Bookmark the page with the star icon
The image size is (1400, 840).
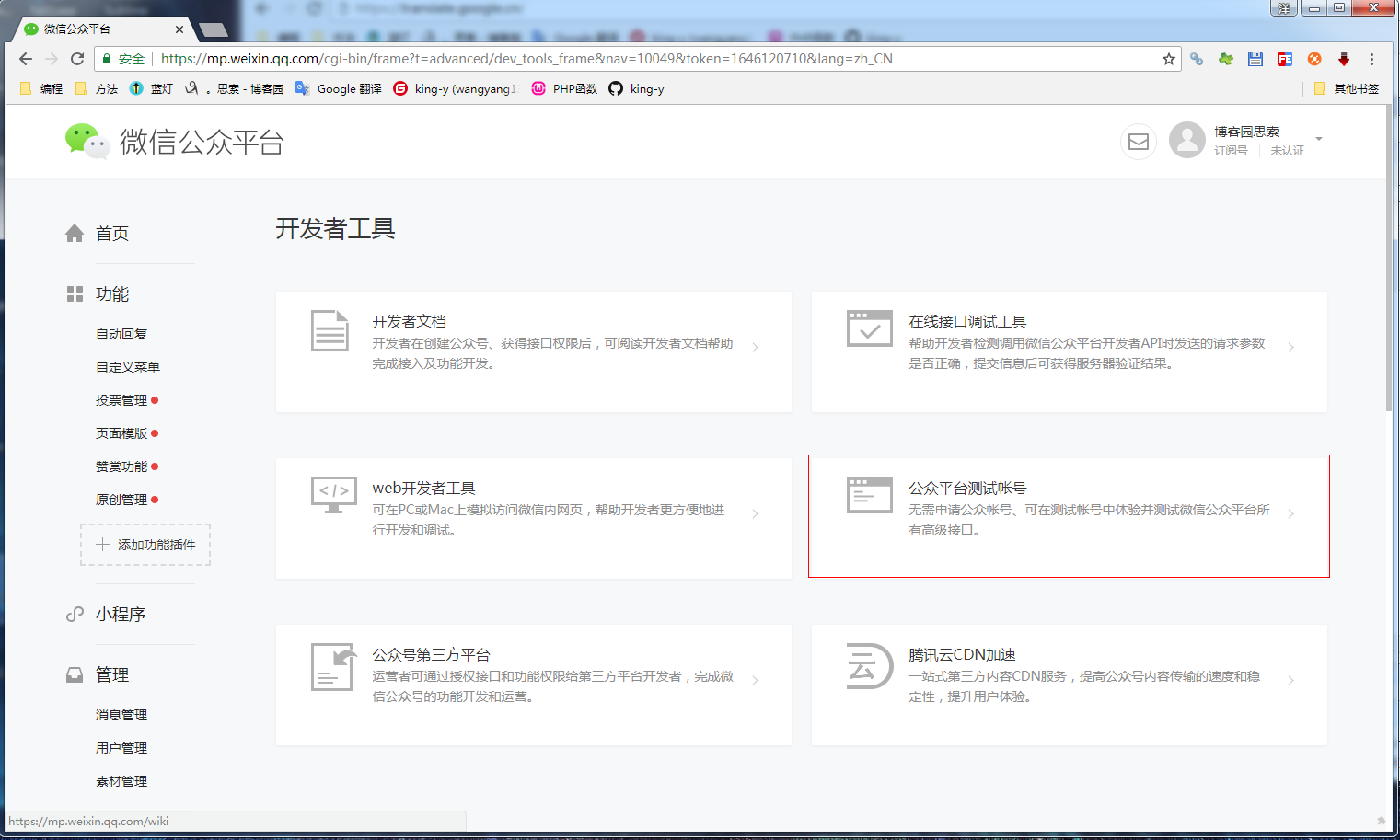pyautogui.click(x=1169, y=59)
